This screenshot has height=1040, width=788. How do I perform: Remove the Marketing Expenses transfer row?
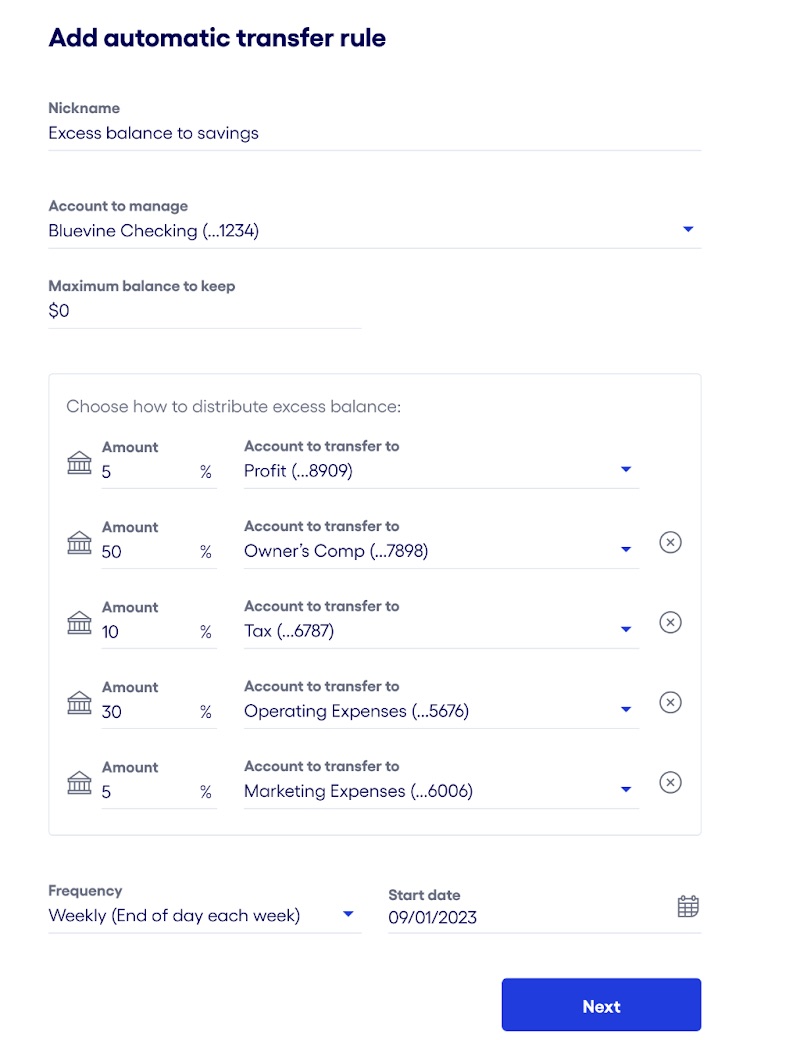(x=670, y=782)
